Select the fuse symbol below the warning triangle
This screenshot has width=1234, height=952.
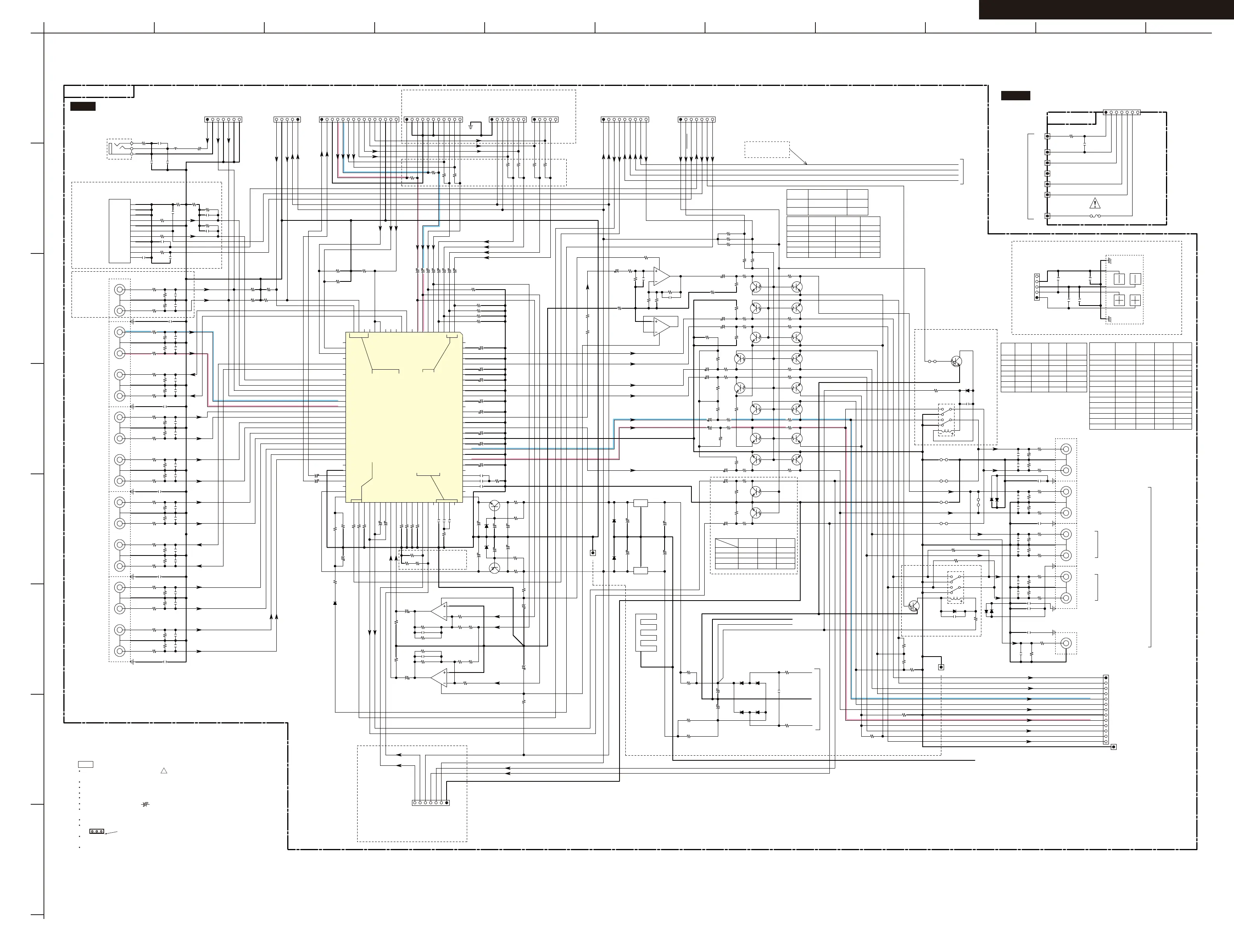(x=1095, y=216)
